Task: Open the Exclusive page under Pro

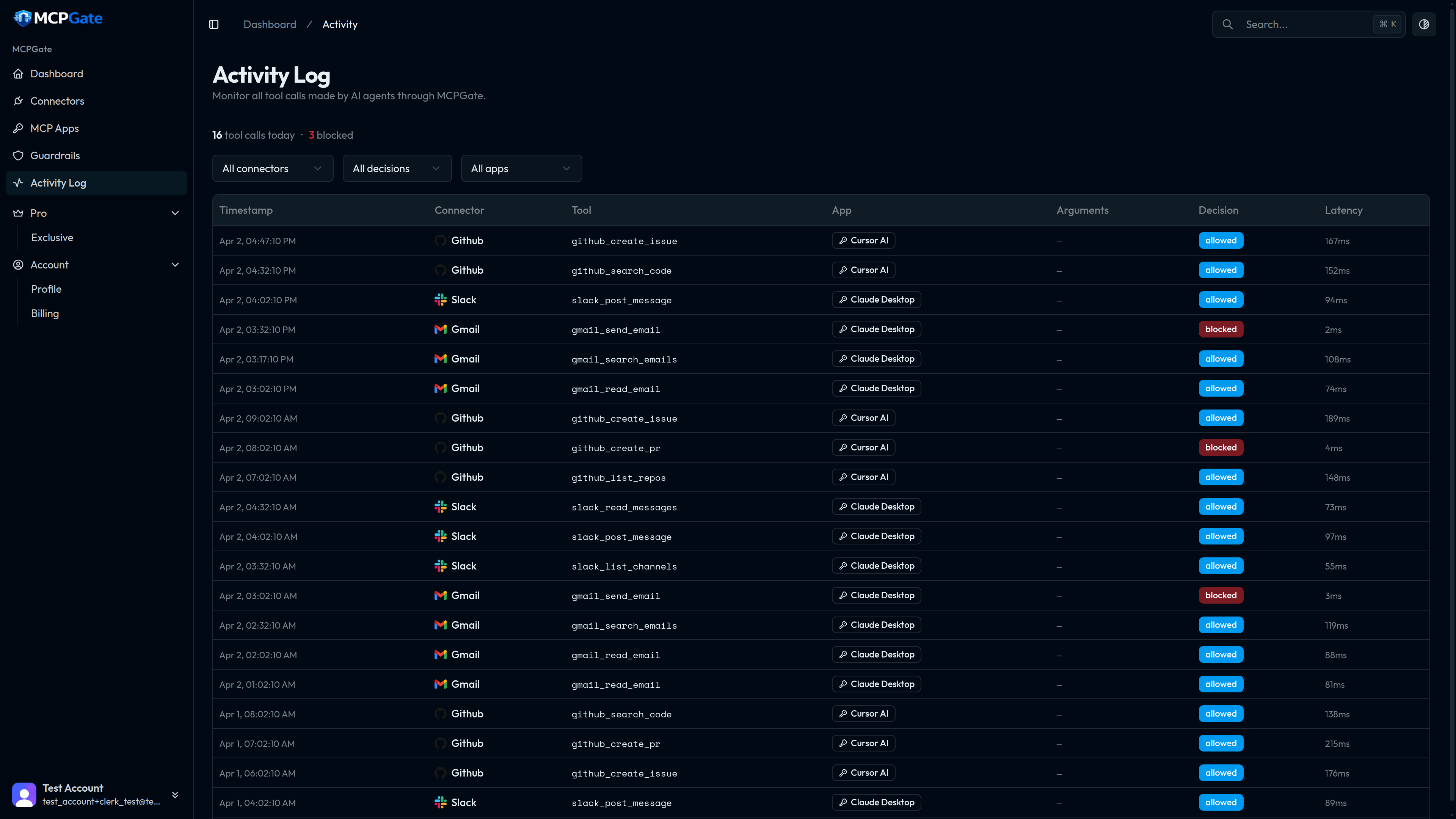Action: [52, 237]
